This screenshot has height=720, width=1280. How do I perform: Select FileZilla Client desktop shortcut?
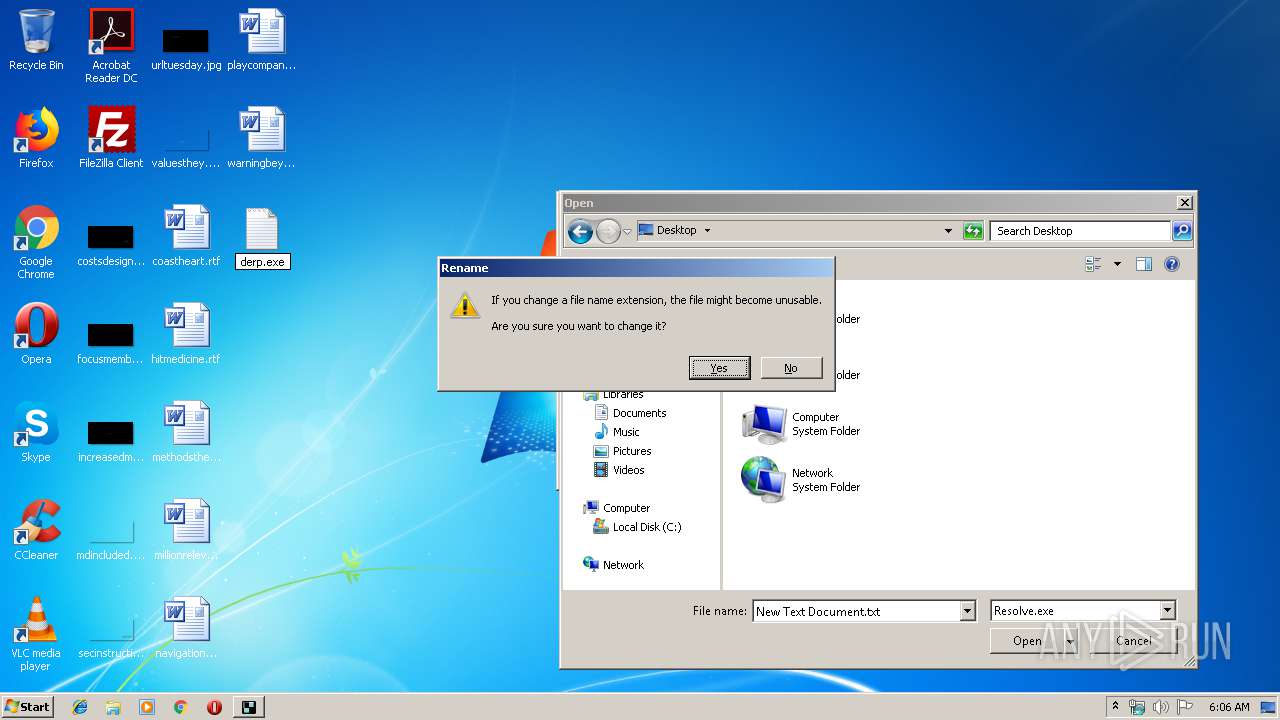click(111, 138)
